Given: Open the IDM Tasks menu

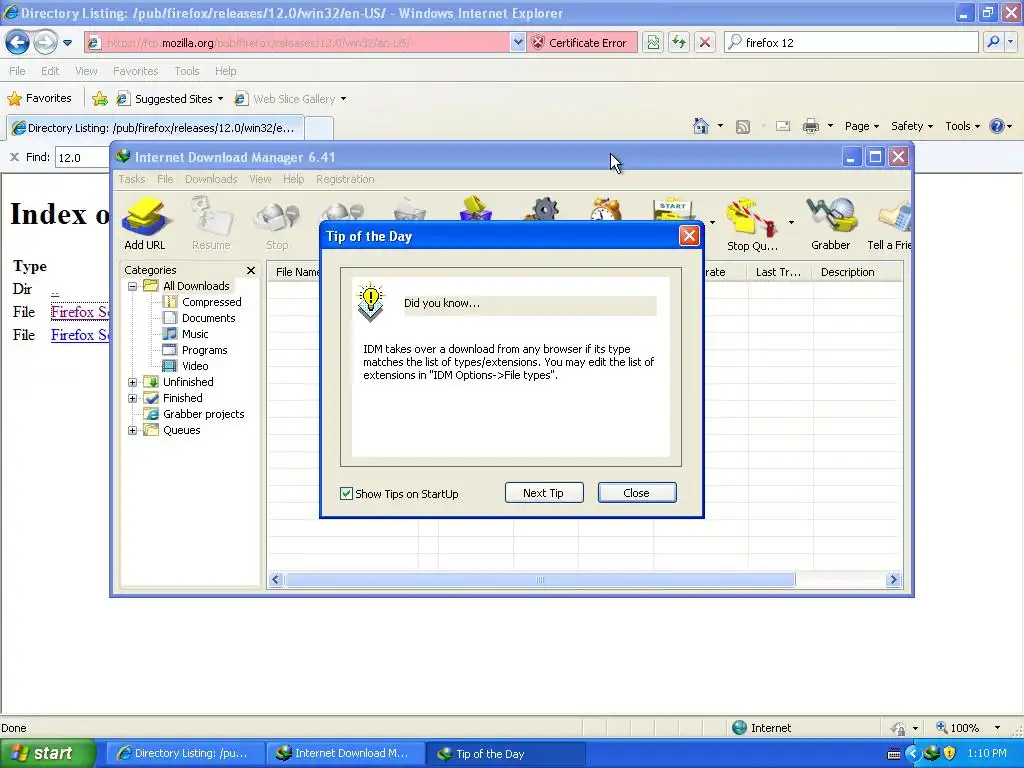Looking at the screenshot, I should 131,179.
